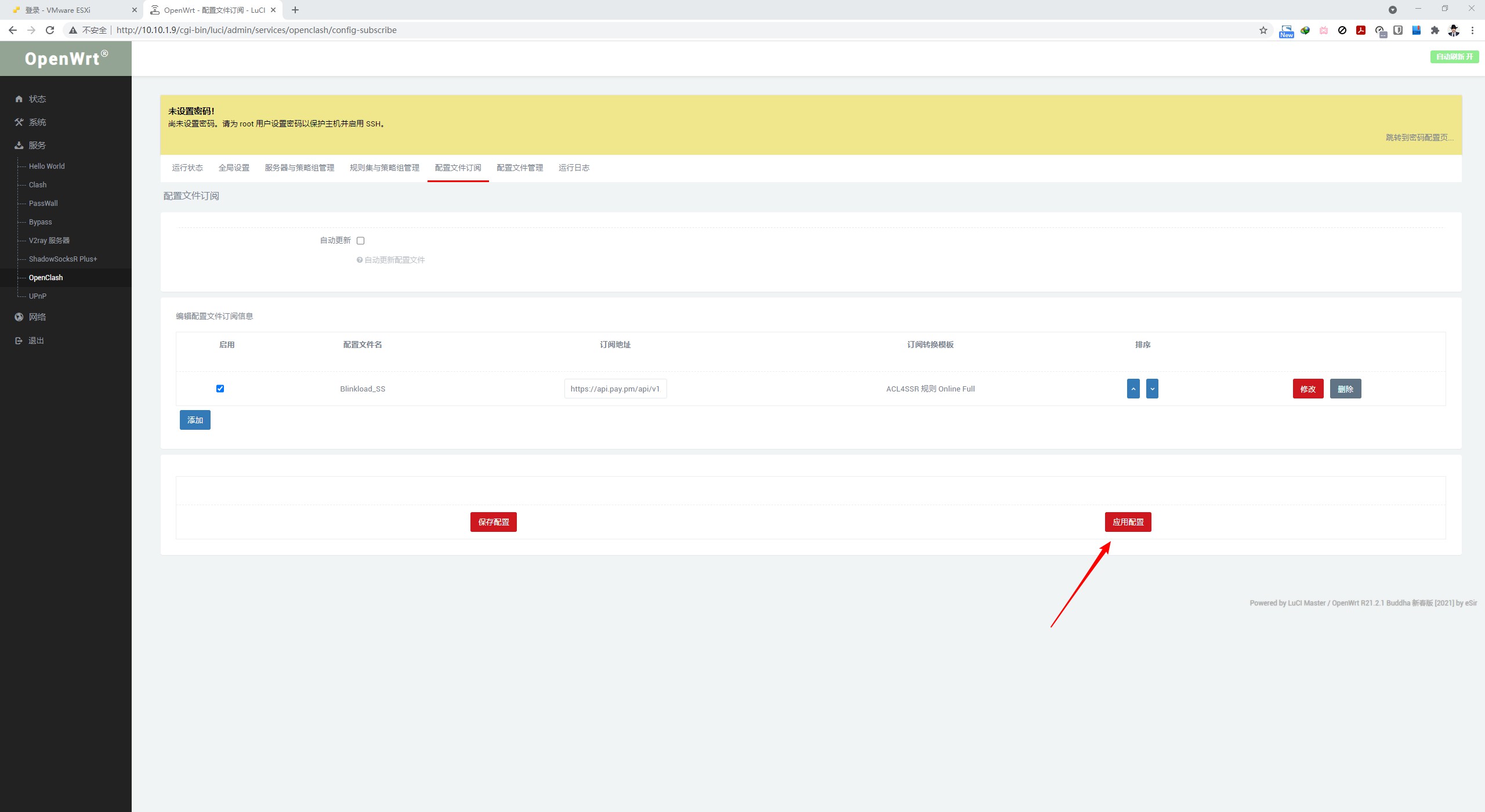The height and width of the screenshot is (812, 1485).
Task: Select PassWall in the services list
Action: (44, 204)
